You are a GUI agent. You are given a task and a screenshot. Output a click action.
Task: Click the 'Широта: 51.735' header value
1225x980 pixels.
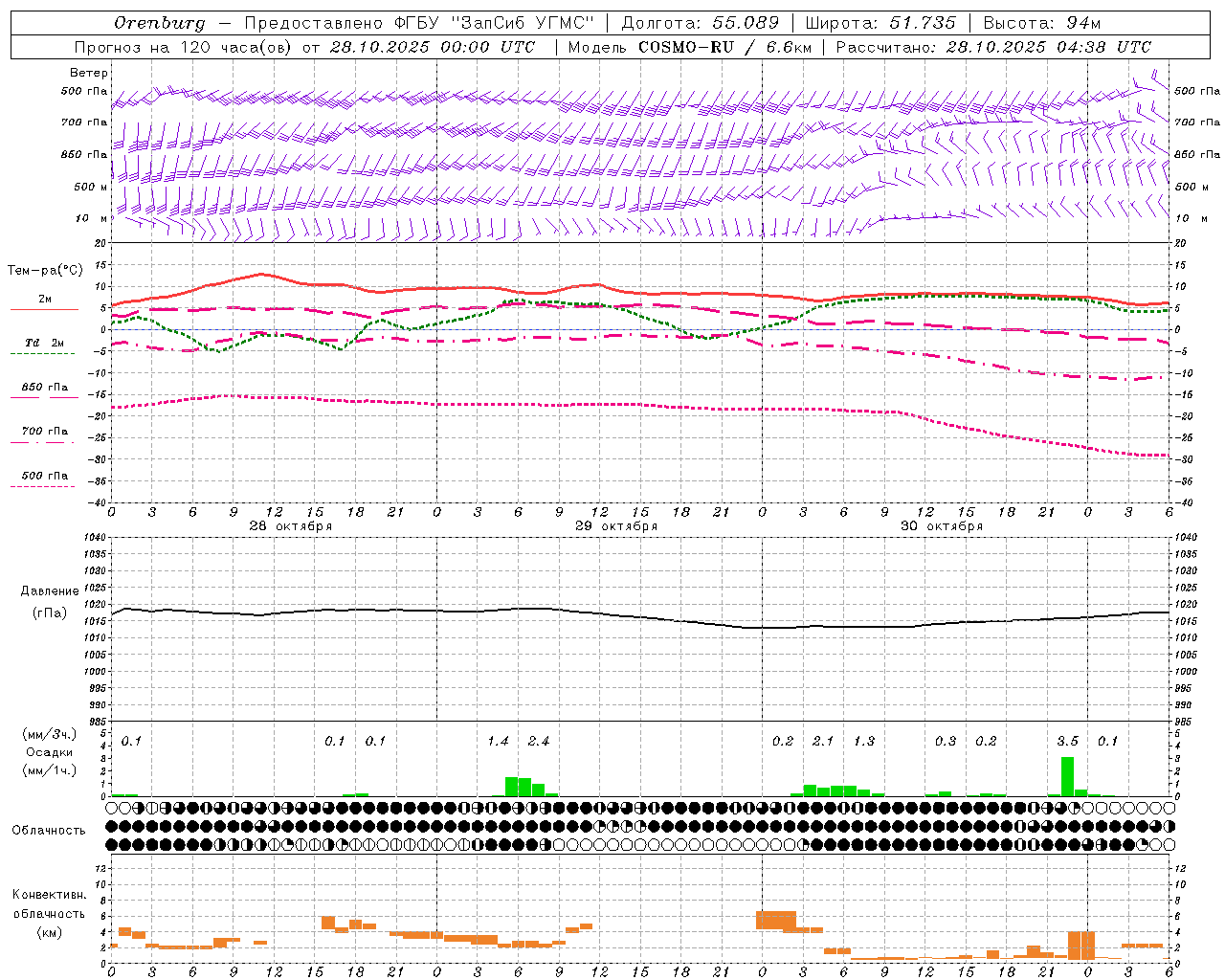(x=880, y=23)
